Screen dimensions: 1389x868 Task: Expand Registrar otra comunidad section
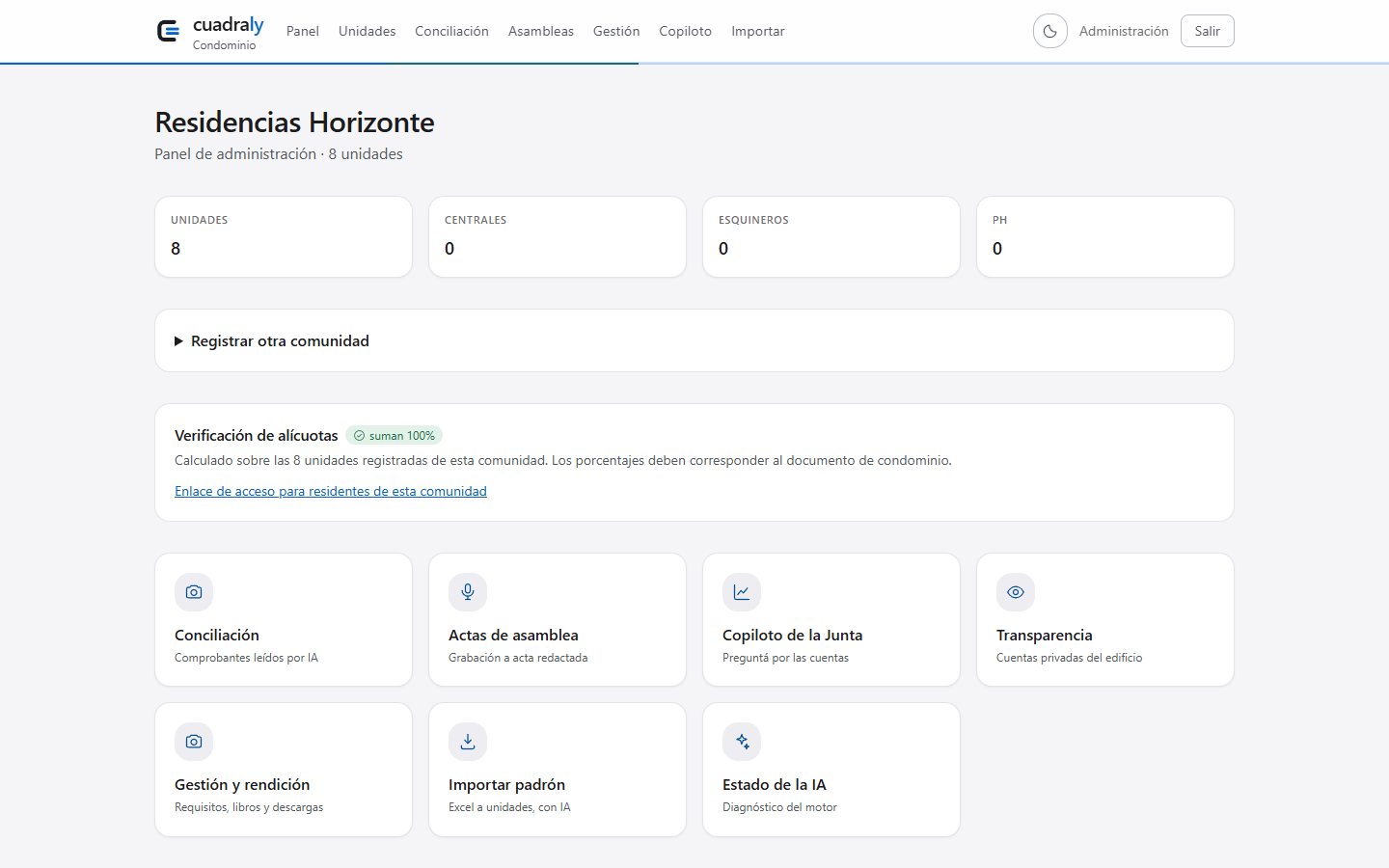(272, 341)
